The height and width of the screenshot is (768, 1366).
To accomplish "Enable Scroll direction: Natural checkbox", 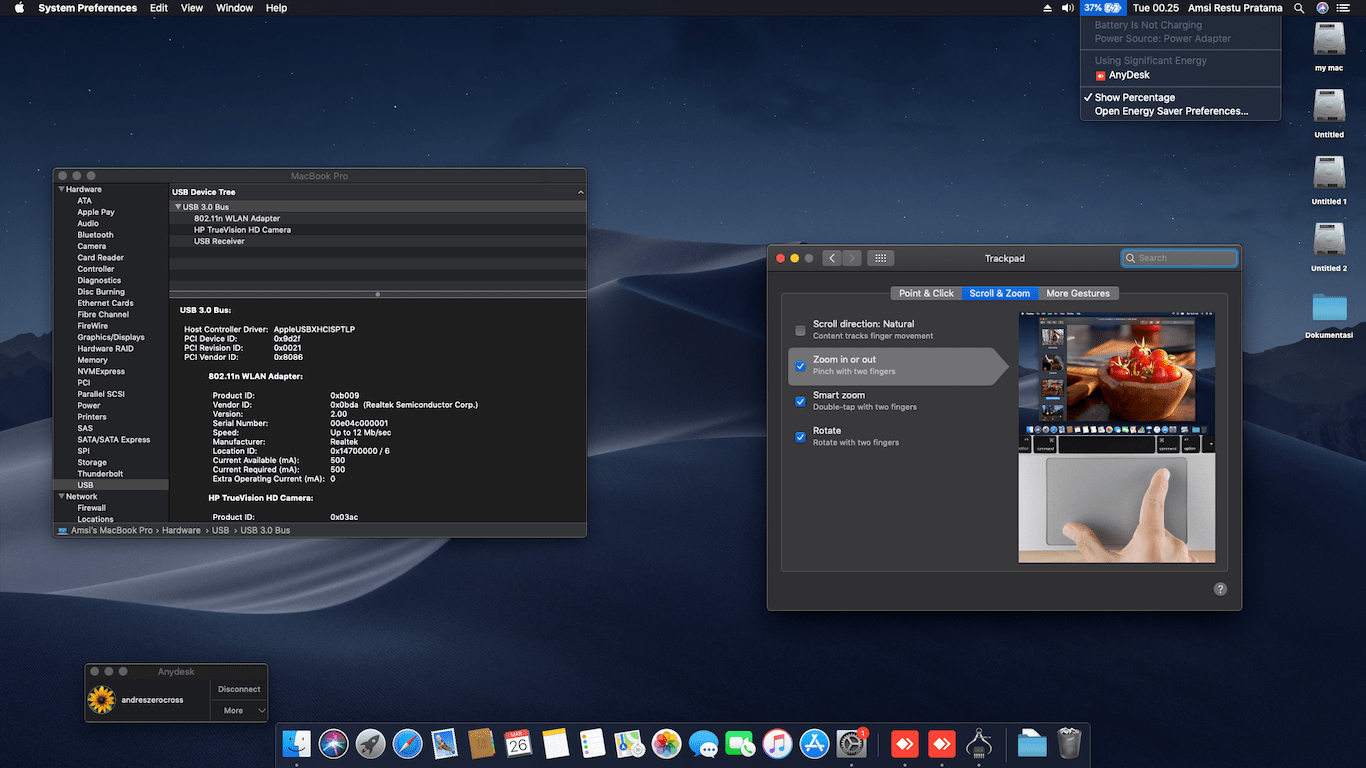I will 800,330.
